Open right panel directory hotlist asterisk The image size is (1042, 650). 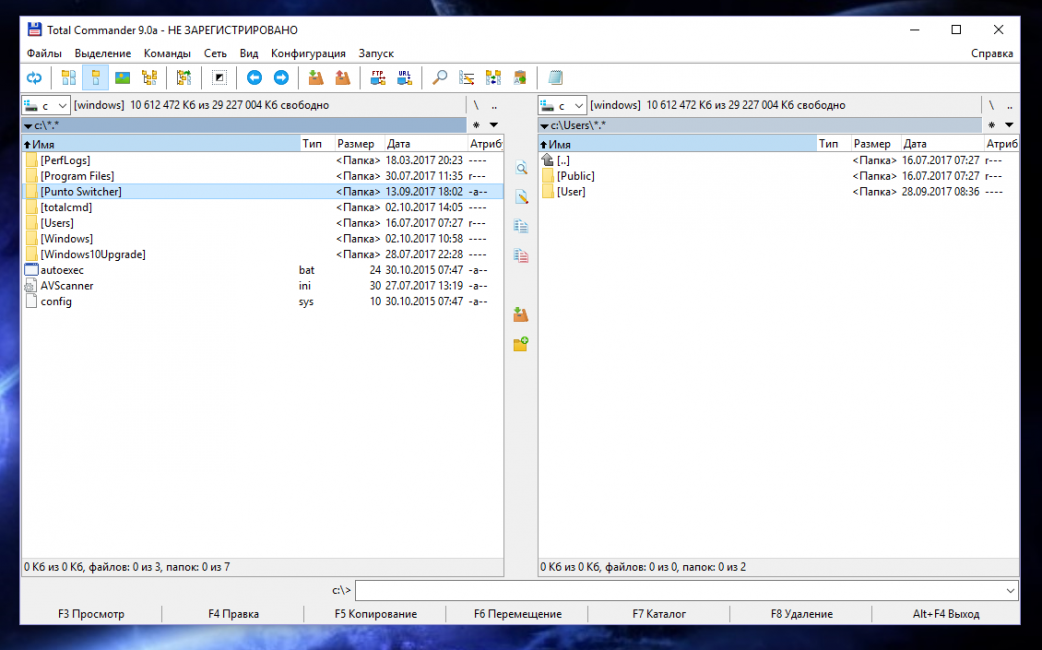tap(991, 125)
